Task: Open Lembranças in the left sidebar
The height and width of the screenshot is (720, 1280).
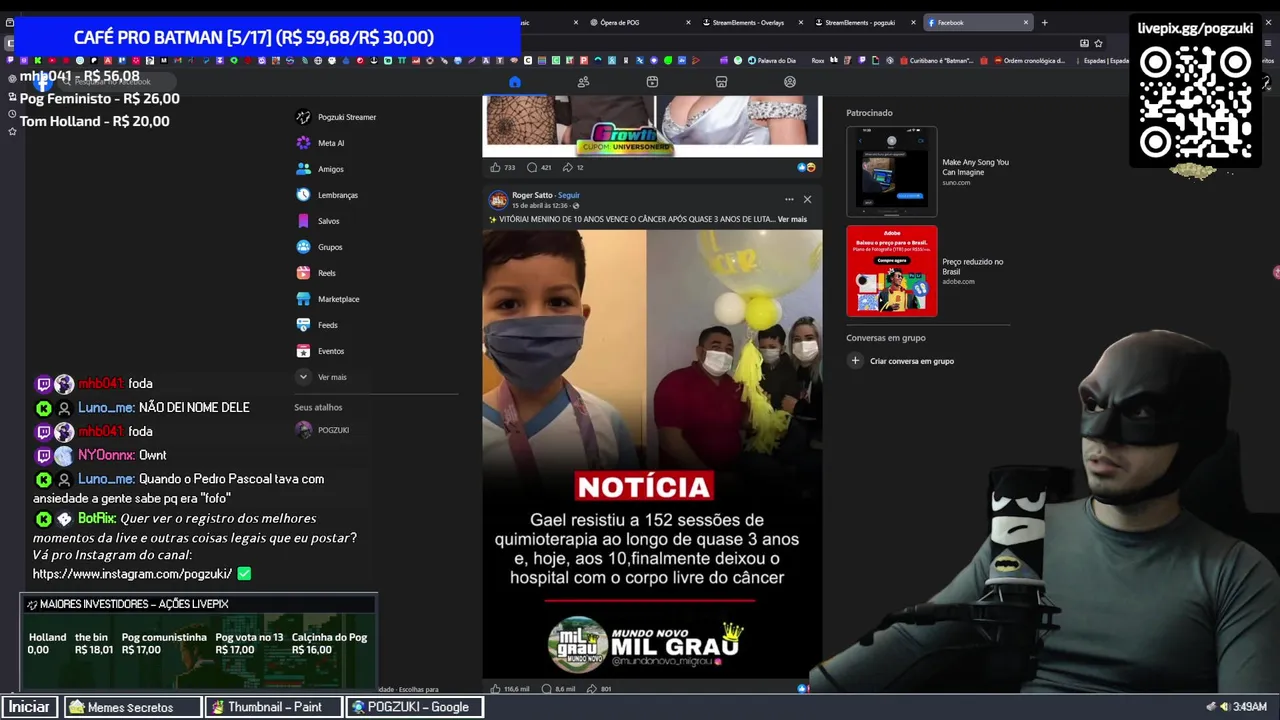Action: point(327,195)
